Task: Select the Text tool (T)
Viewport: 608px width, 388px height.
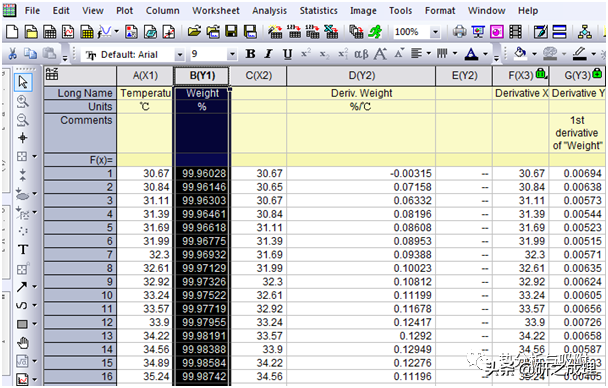Action: point(23,249)
